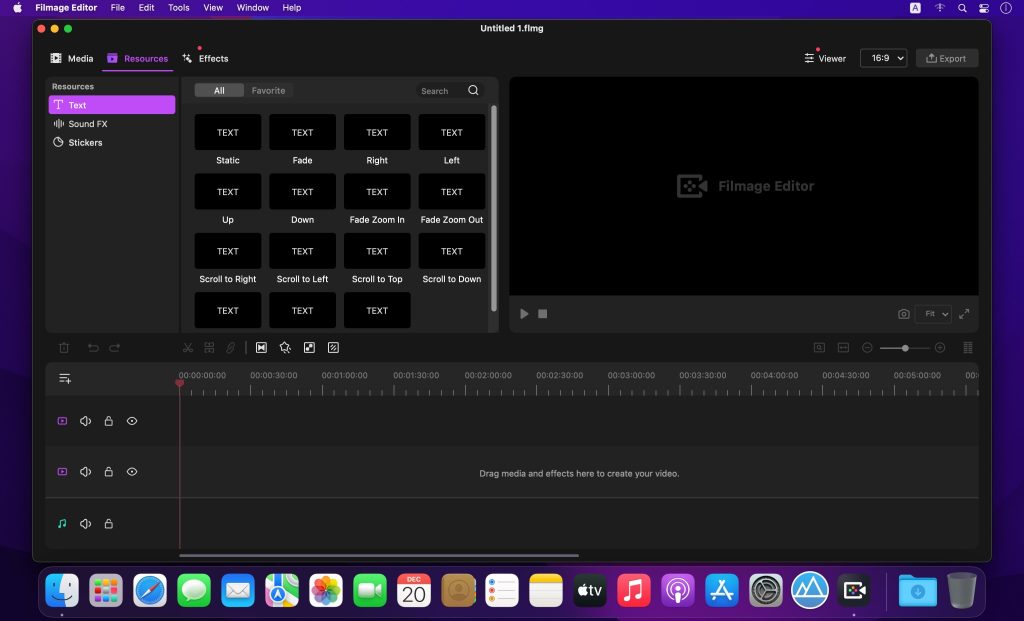Viewport: 1024px width, 621px height.
Task: Open the Viewer options control
Action: coord(824,58)
